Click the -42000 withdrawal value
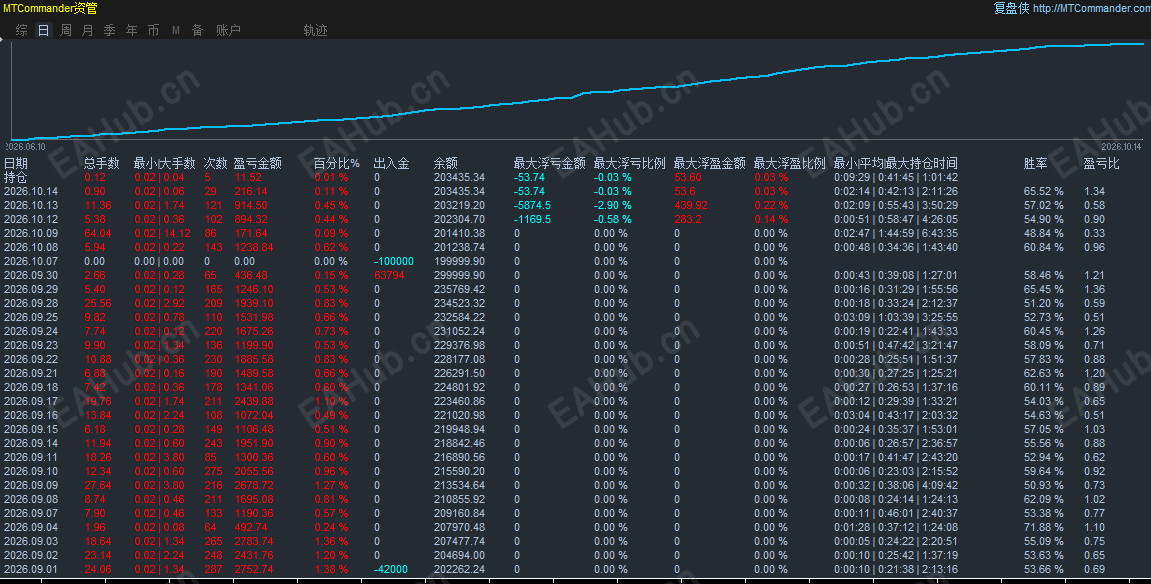Screen dimensions: 1151x584 [391, 569]
